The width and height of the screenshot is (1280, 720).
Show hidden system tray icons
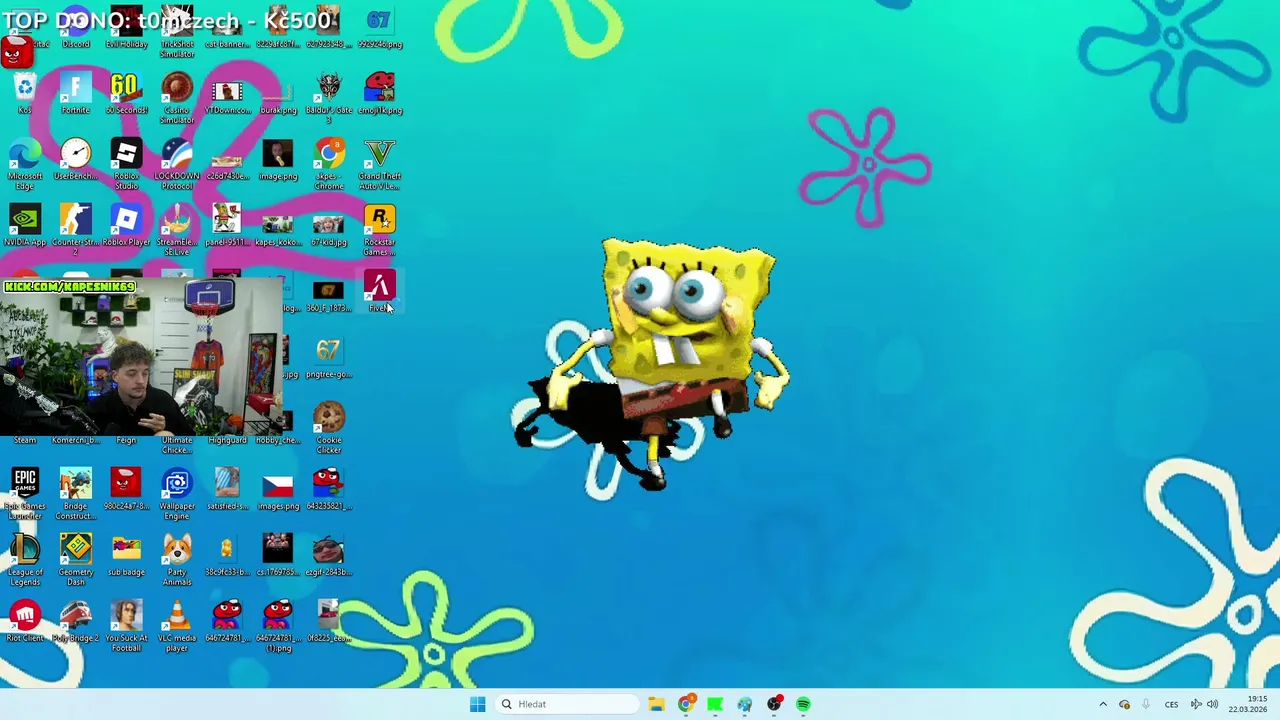pyautogui.click(x=1103, y=704)
